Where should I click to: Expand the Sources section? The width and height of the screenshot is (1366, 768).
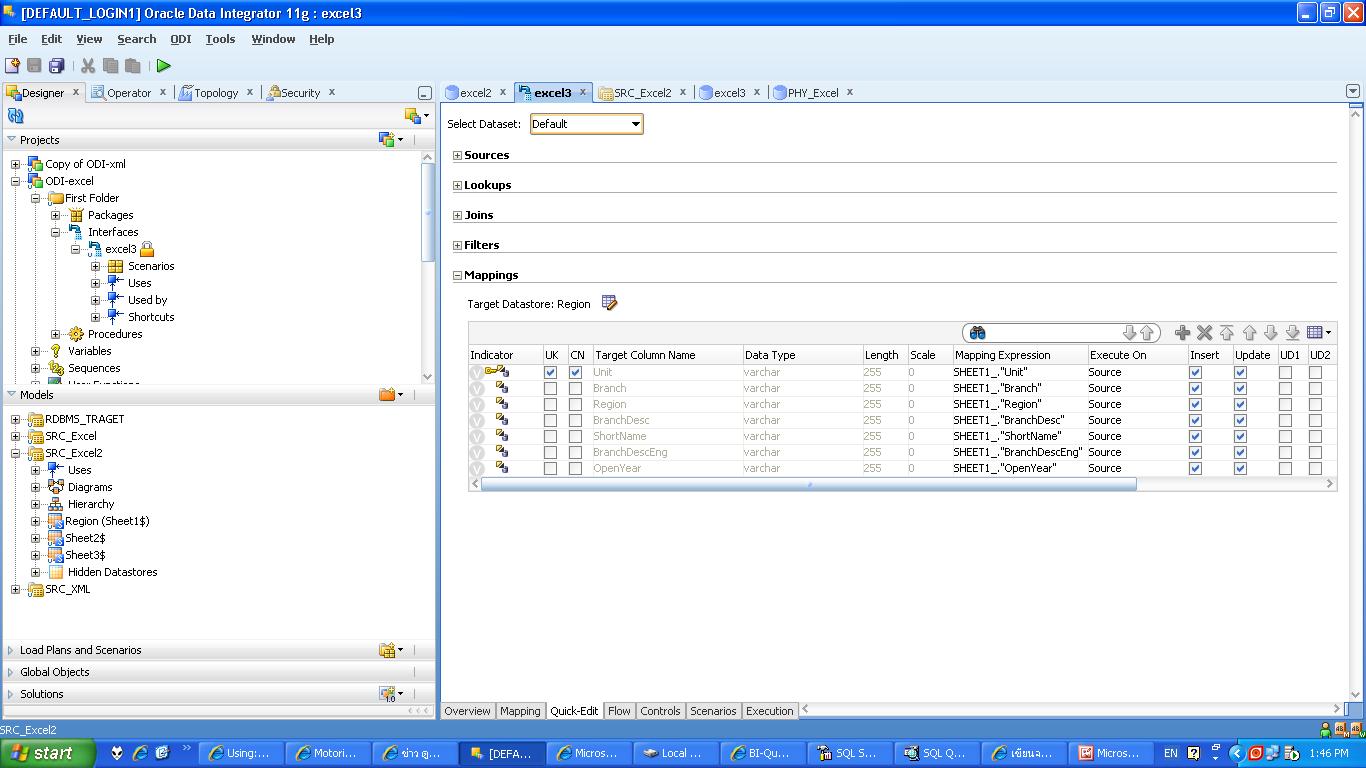tap(458, 155)
